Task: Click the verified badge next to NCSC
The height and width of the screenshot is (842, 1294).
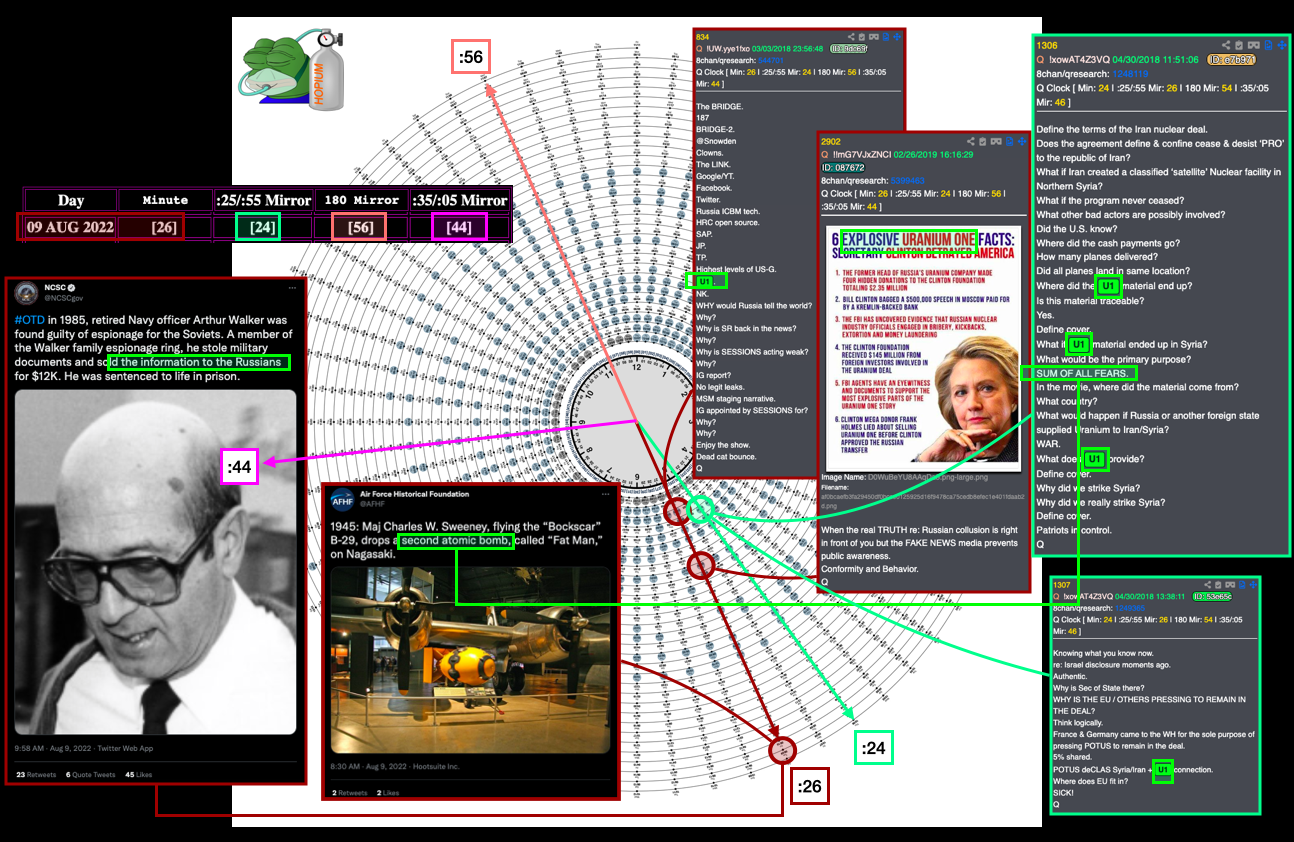Action: (x=71, y=286)
